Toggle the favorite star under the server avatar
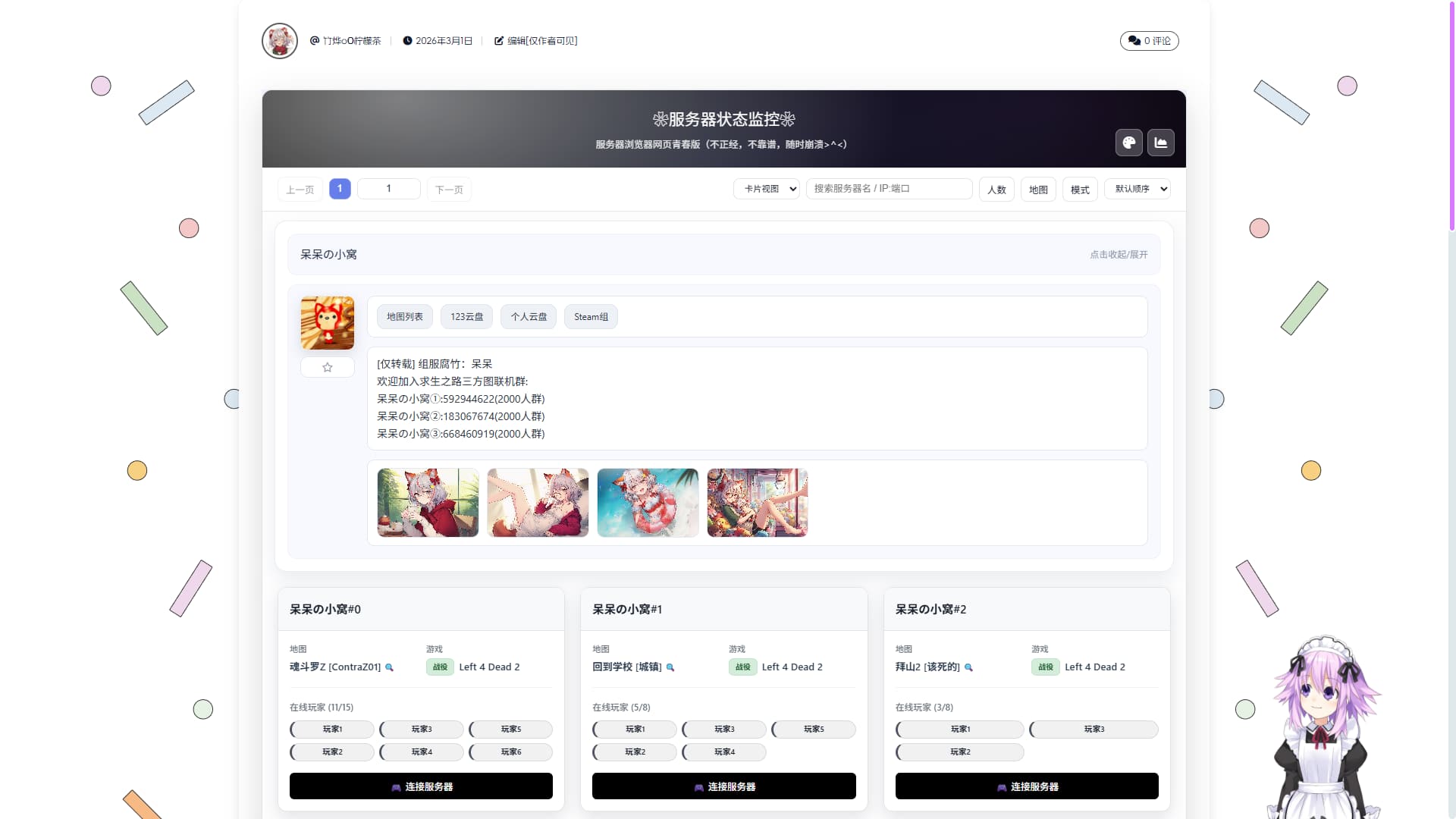 [x=328, y=367]
